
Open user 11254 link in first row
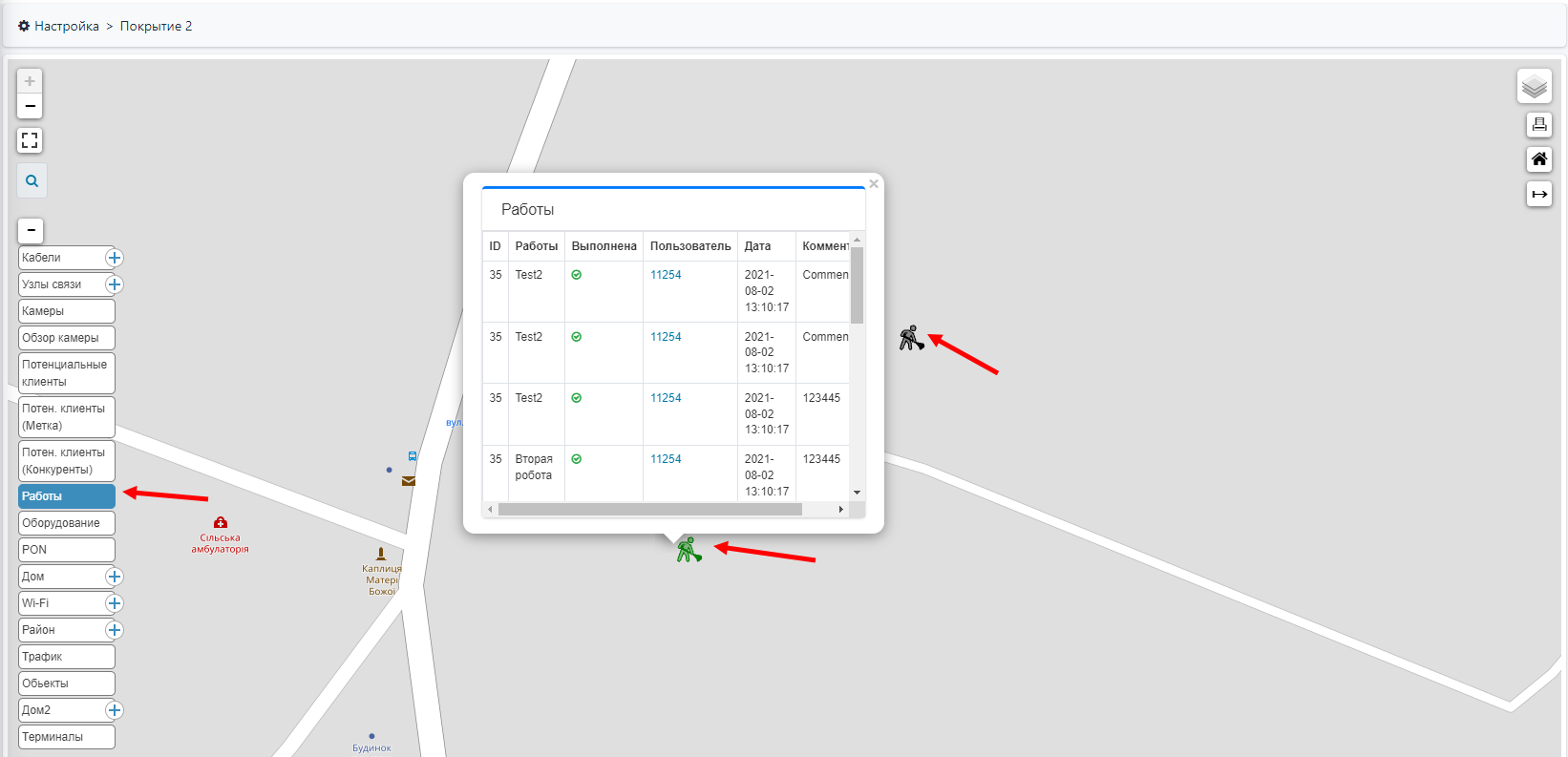click(x=666, y=275)
